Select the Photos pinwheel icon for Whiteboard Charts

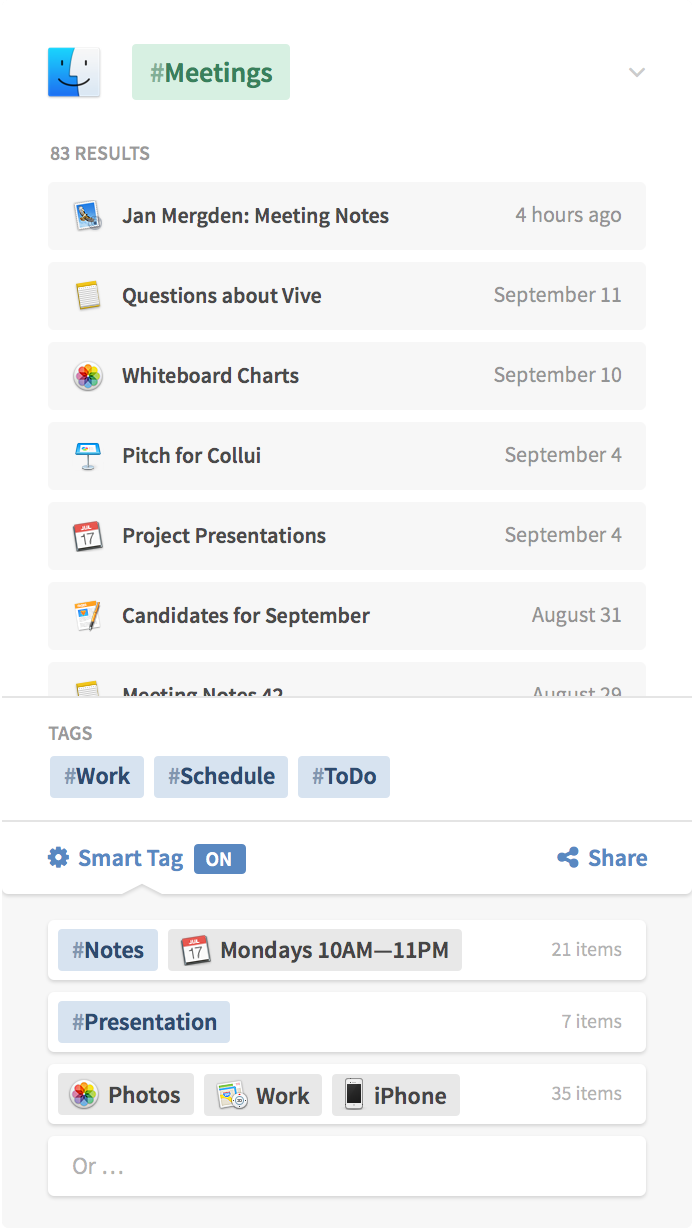pos(88,375)
